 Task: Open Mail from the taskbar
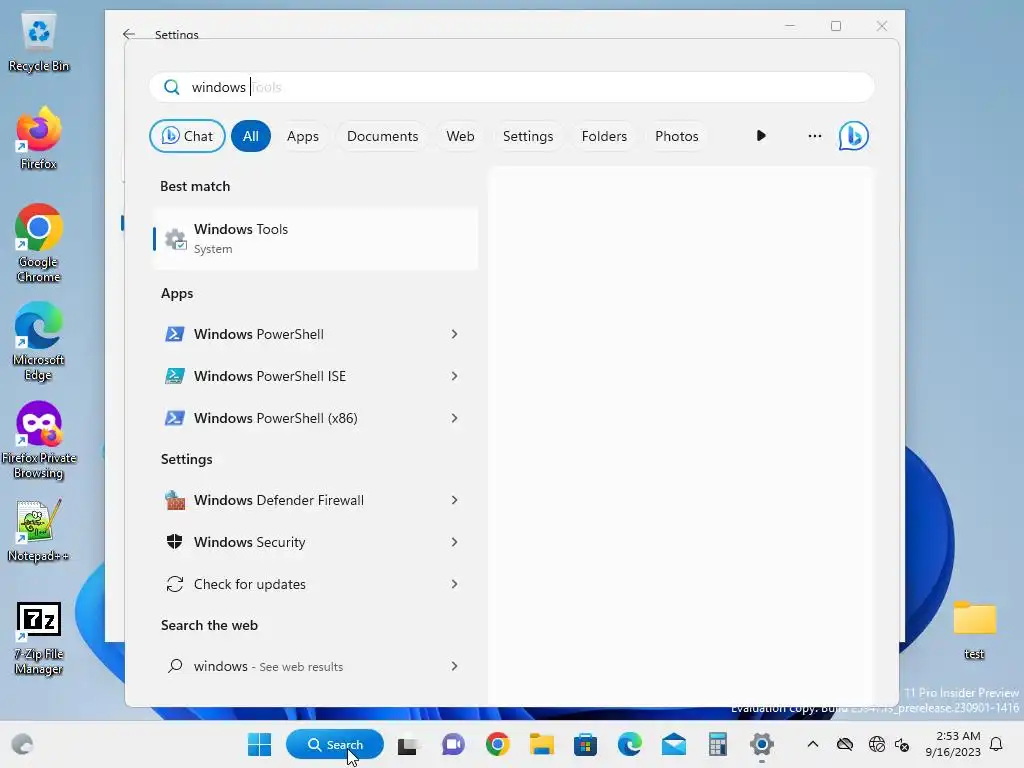click(x=673, y=744)
